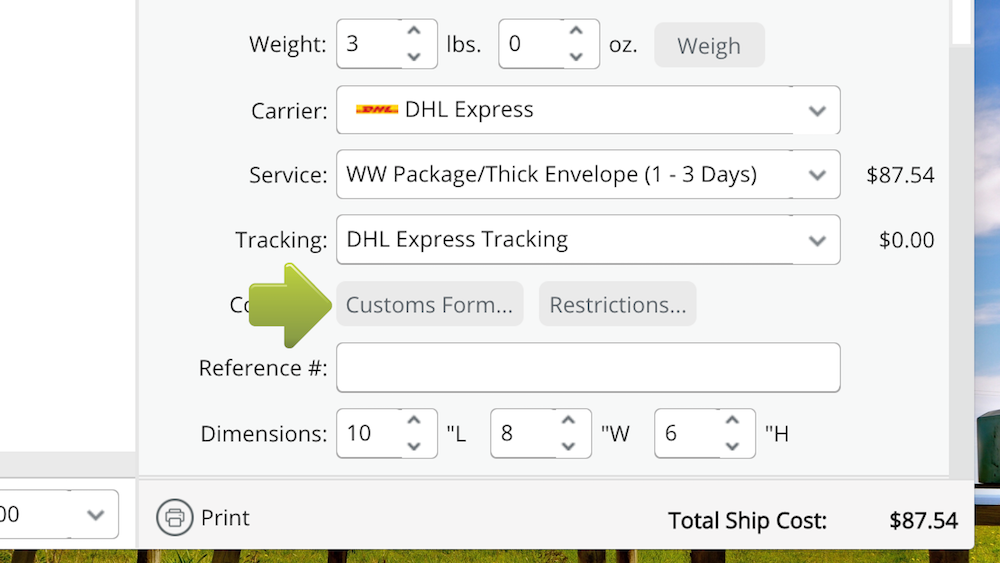1000x563 pixels.
Task: Click the DHL logo in Carrier field
Action: tap(377, 110)
